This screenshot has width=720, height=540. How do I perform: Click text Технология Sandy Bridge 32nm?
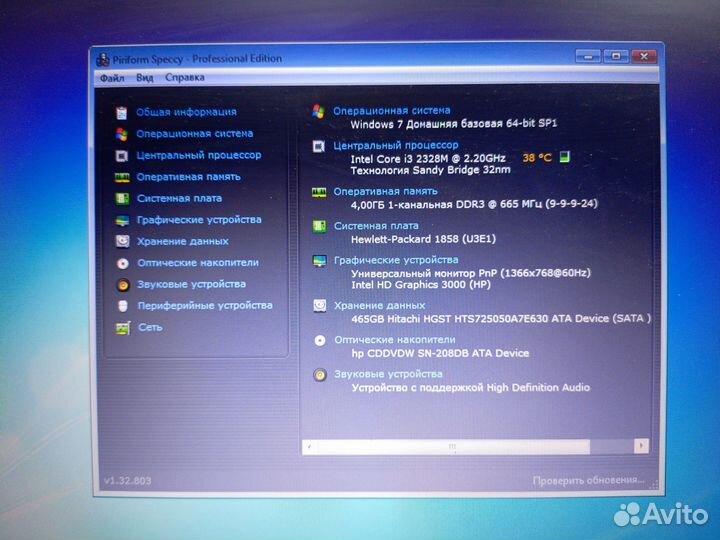coord(430,171)
